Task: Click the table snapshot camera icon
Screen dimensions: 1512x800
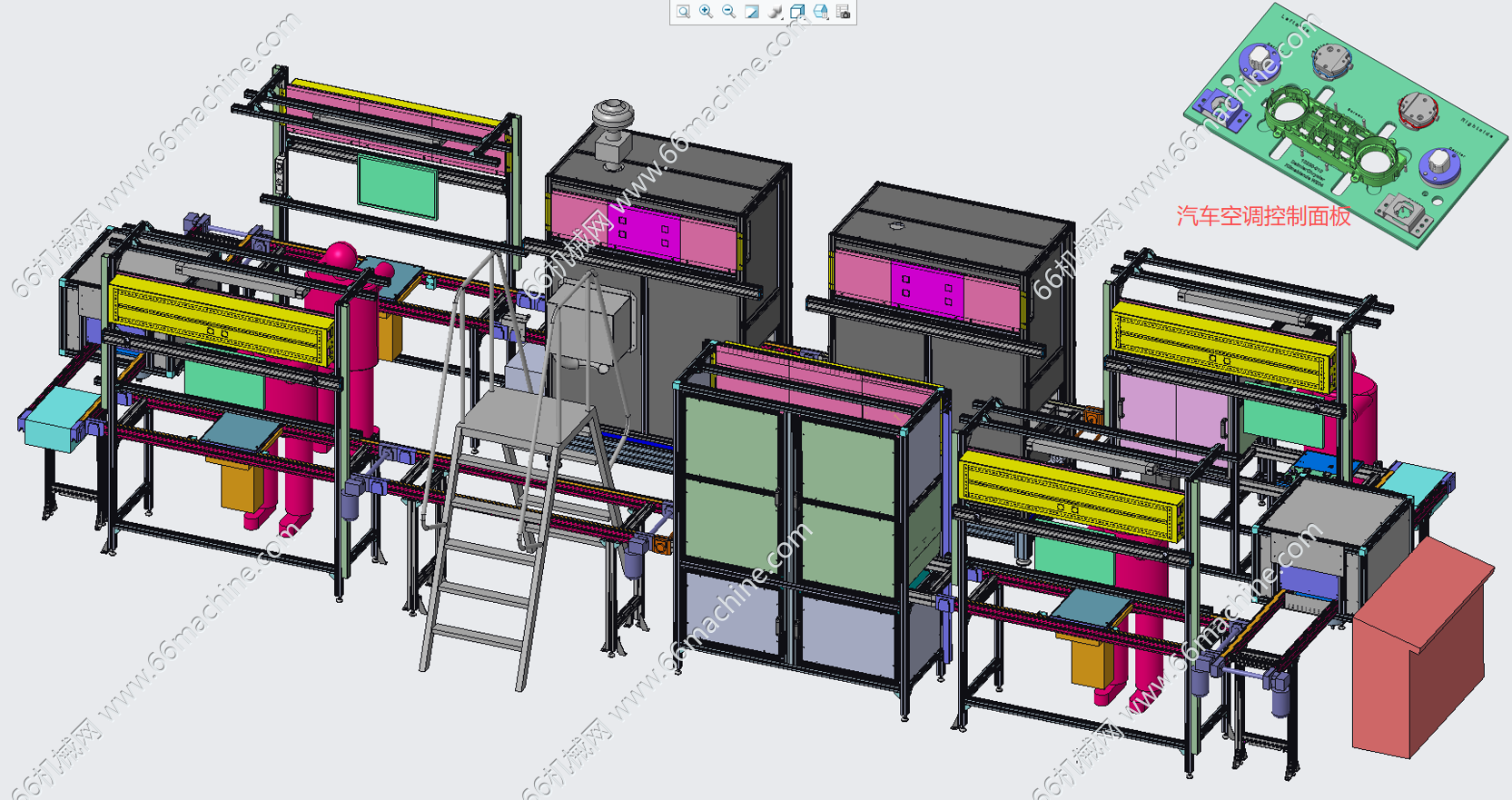Action: pos(844,12)
